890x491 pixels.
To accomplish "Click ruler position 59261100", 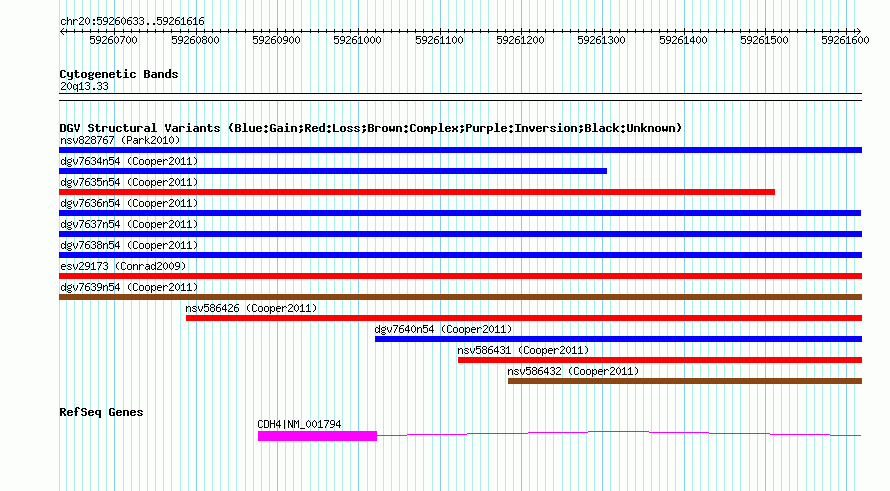I will 439,40.
